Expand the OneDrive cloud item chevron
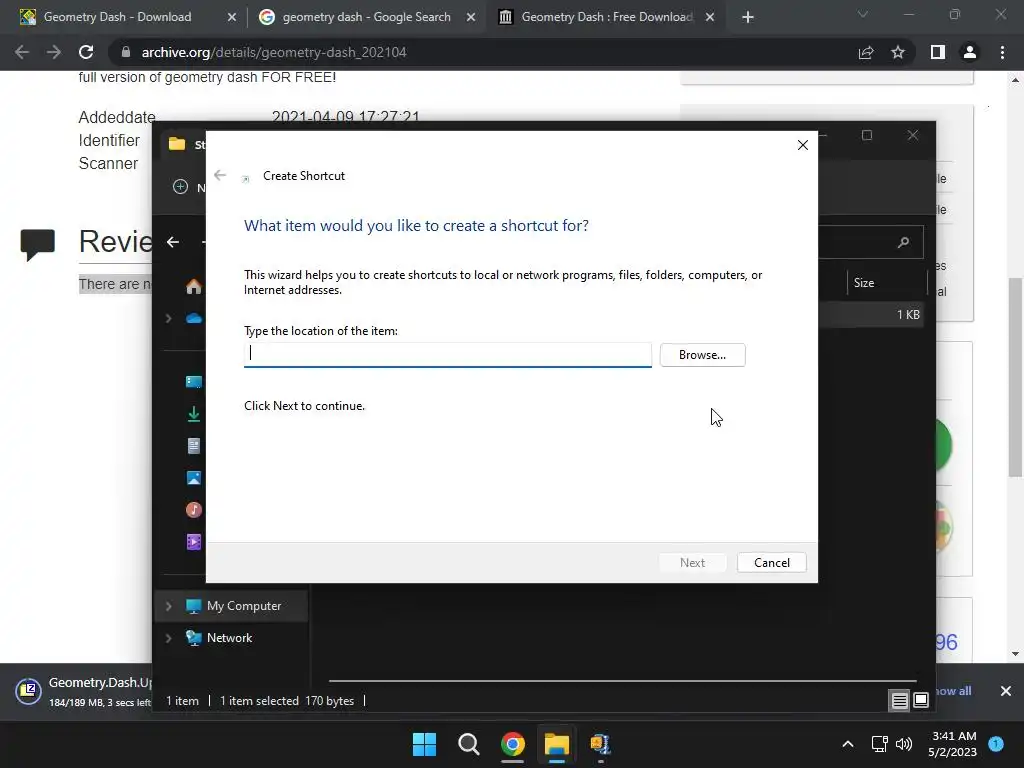The width and height of the screenshot is (1024, 768). click(168, 318)
